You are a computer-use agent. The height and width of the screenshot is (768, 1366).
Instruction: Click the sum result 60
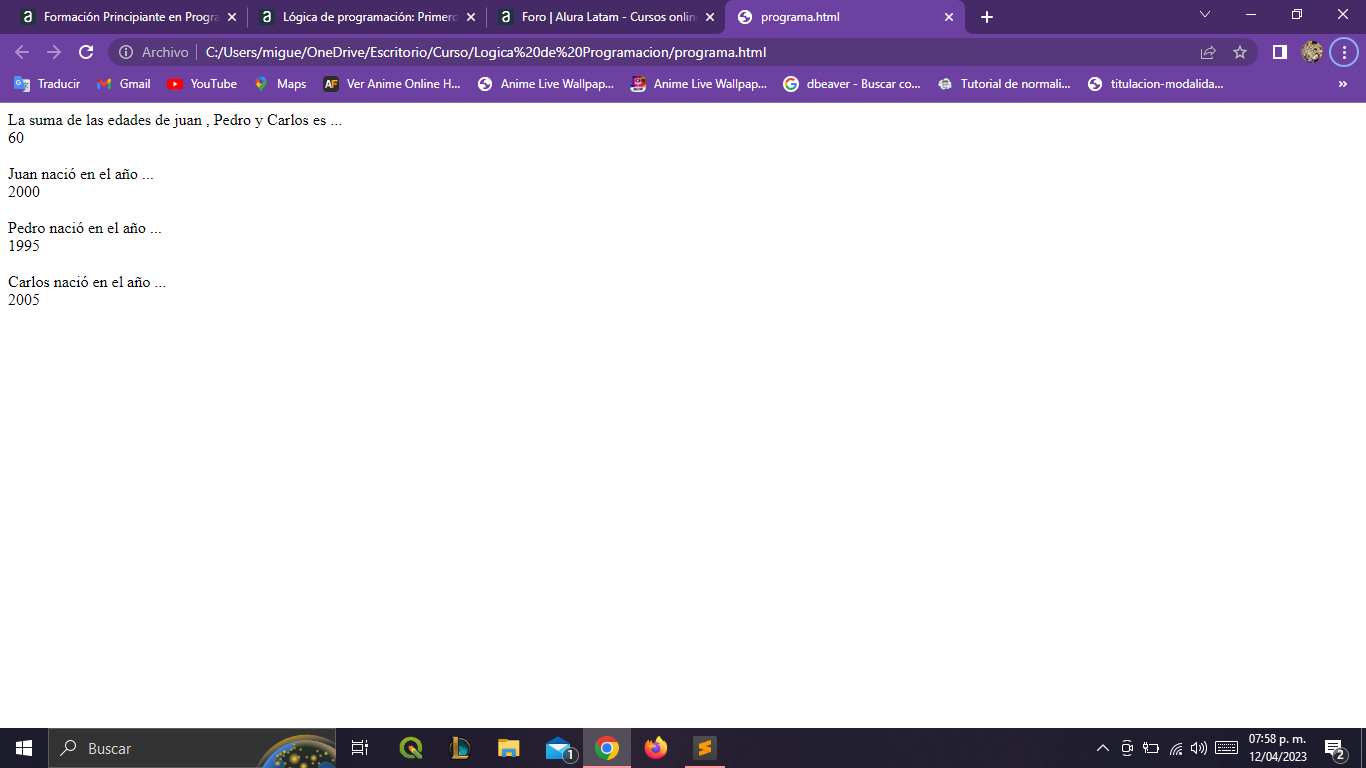point(16,138)
